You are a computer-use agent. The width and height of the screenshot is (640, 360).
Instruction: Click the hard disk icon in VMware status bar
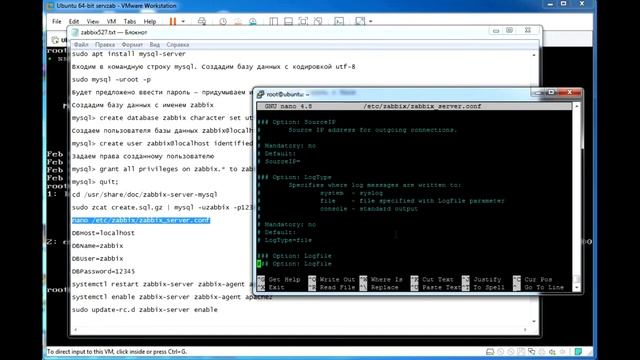pyautogui.click(x=490, y=351)
